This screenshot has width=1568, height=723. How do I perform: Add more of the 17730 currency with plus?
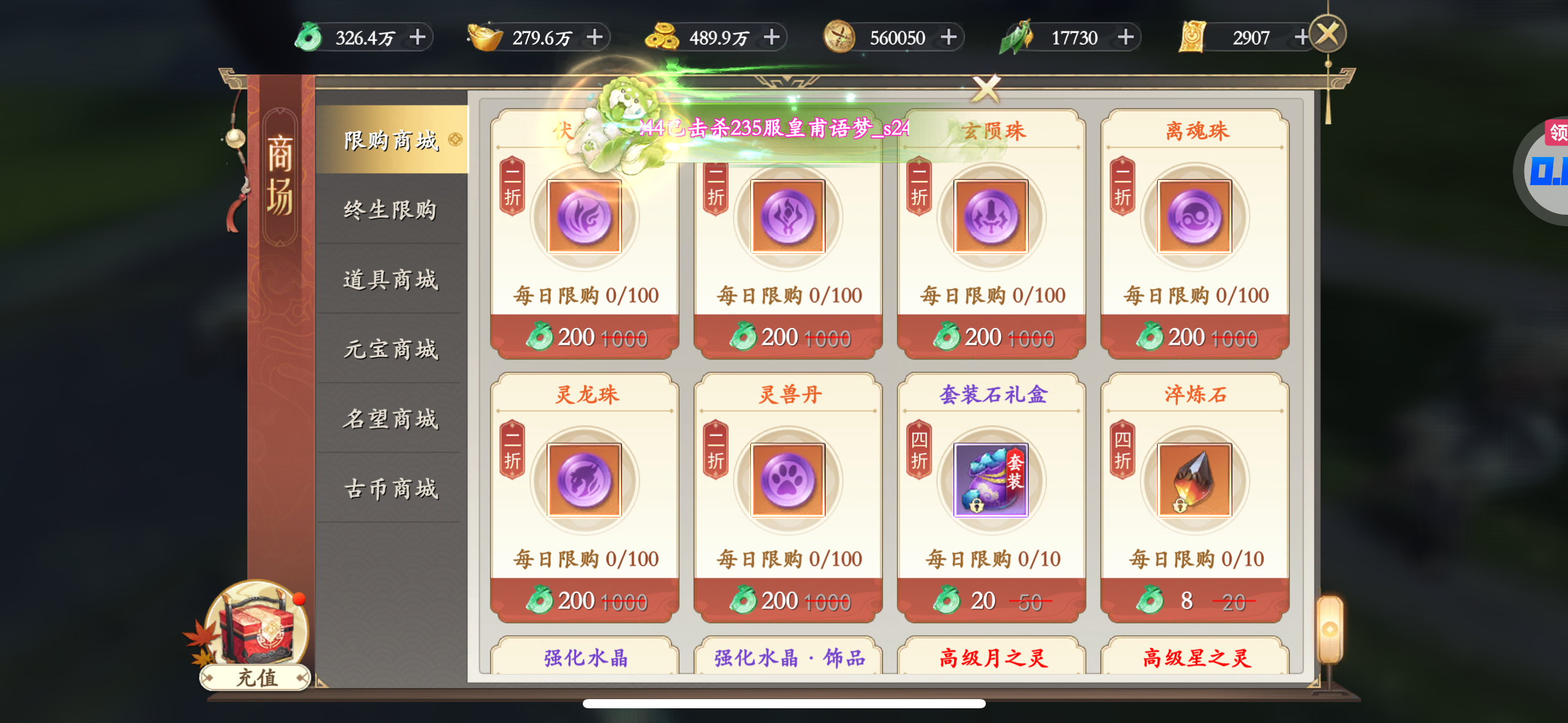pyautogui.click(x=1126, y=37)
